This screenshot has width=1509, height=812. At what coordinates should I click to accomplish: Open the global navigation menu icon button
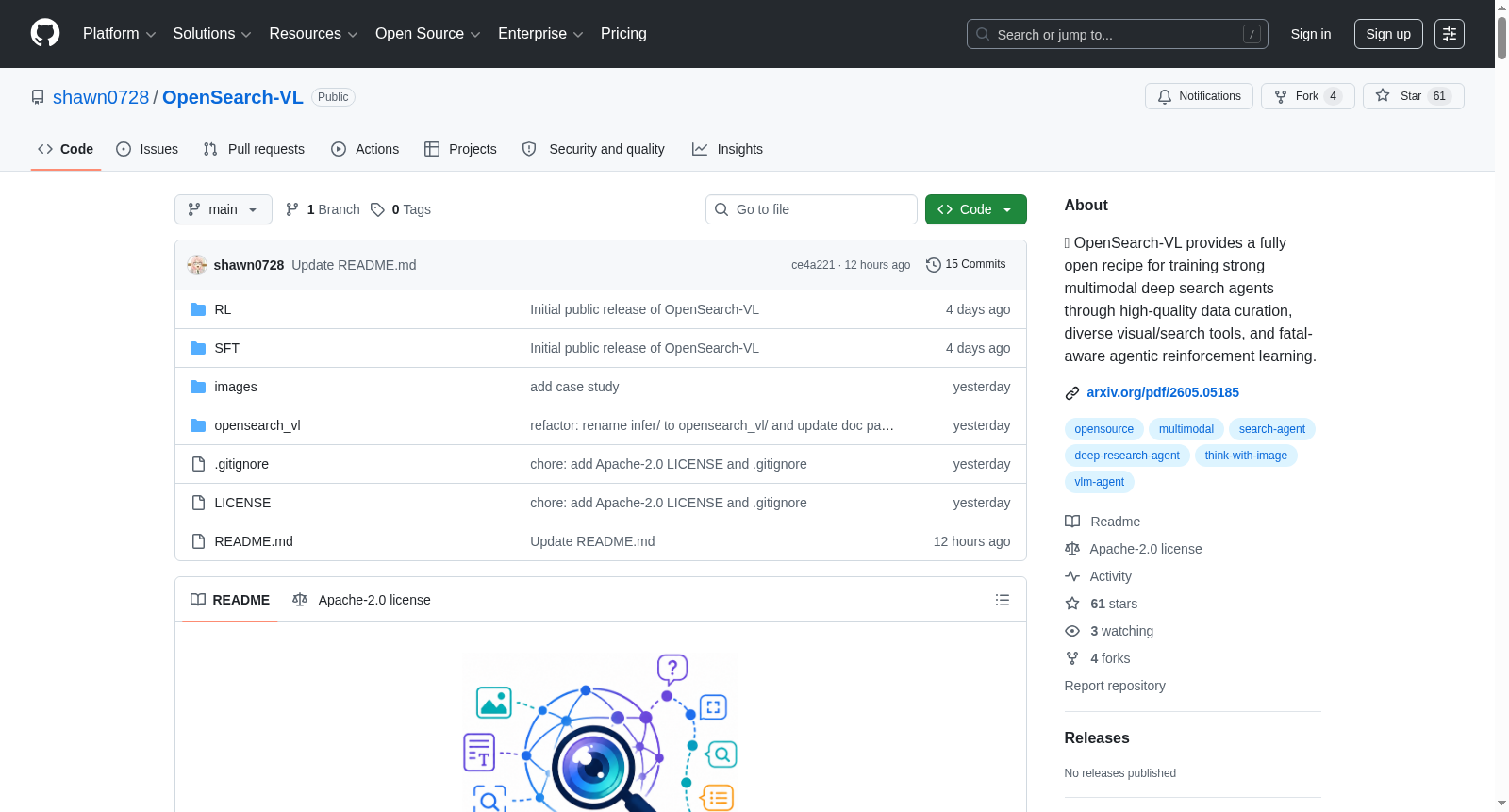pos(1450,34)
